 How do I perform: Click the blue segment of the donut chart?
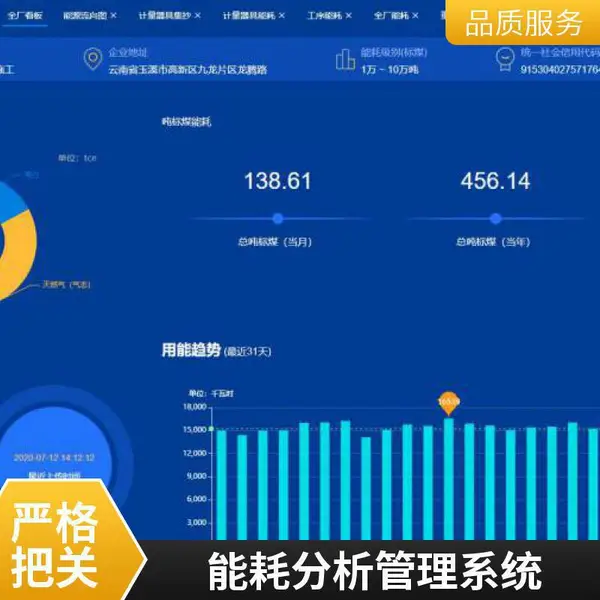coord(10,203)
